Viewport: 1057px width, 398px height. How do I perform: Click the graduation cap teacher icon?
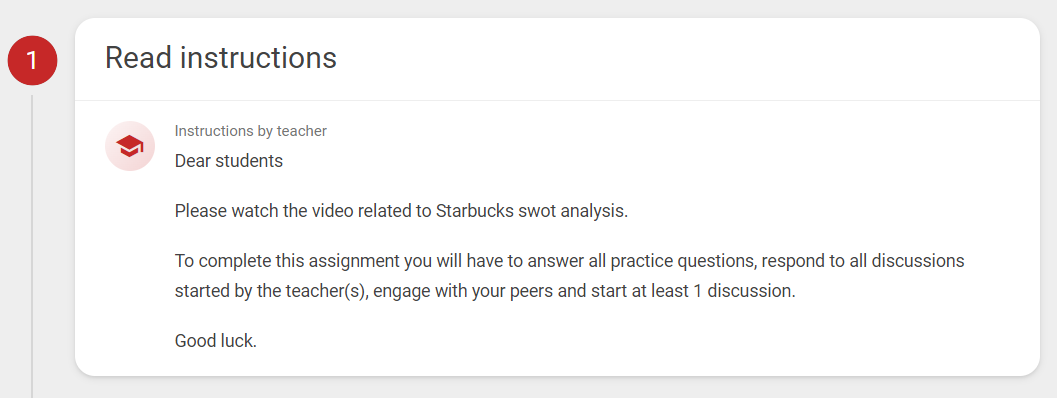pos(129,146)
